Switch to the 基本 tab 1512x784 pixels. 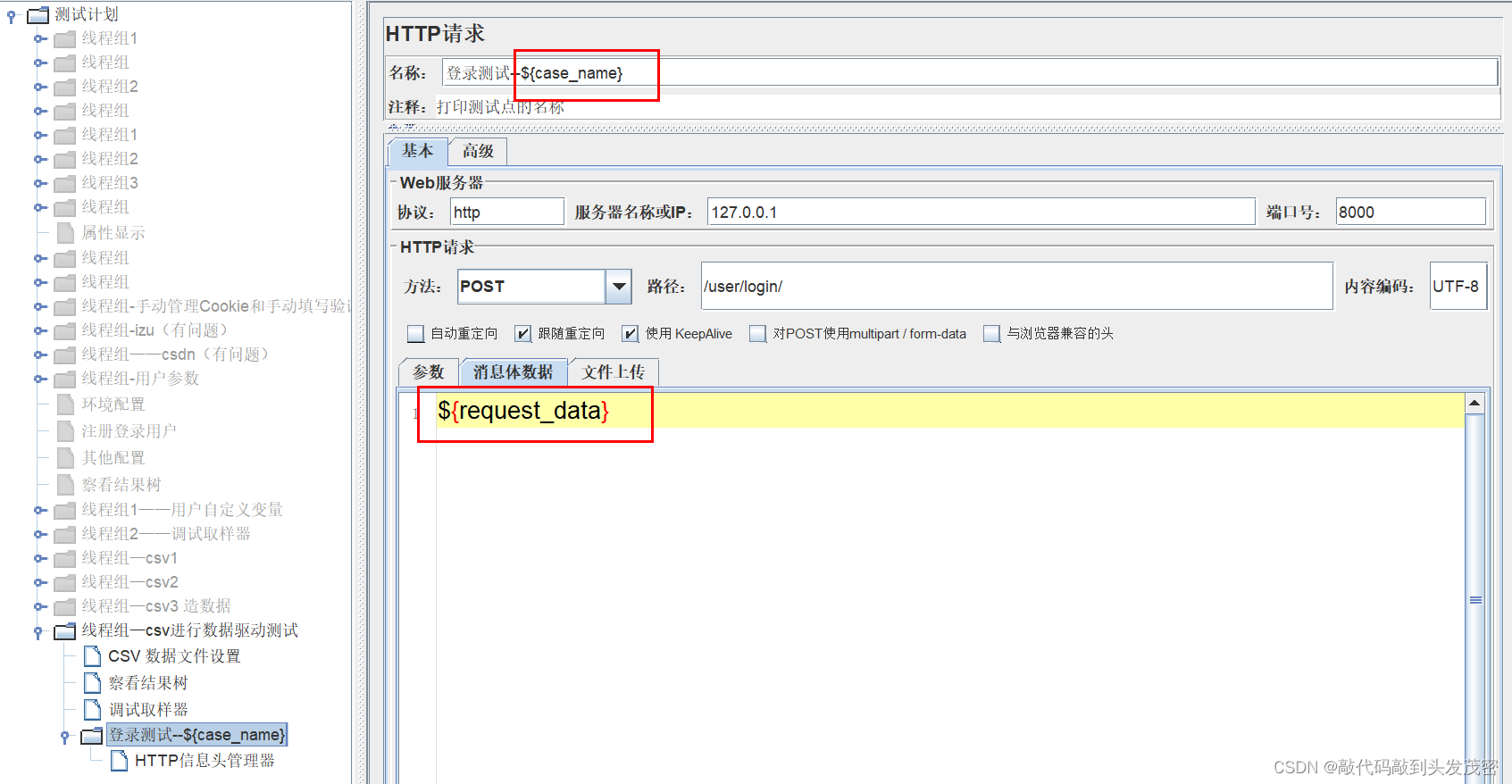[x=417, y=151]
